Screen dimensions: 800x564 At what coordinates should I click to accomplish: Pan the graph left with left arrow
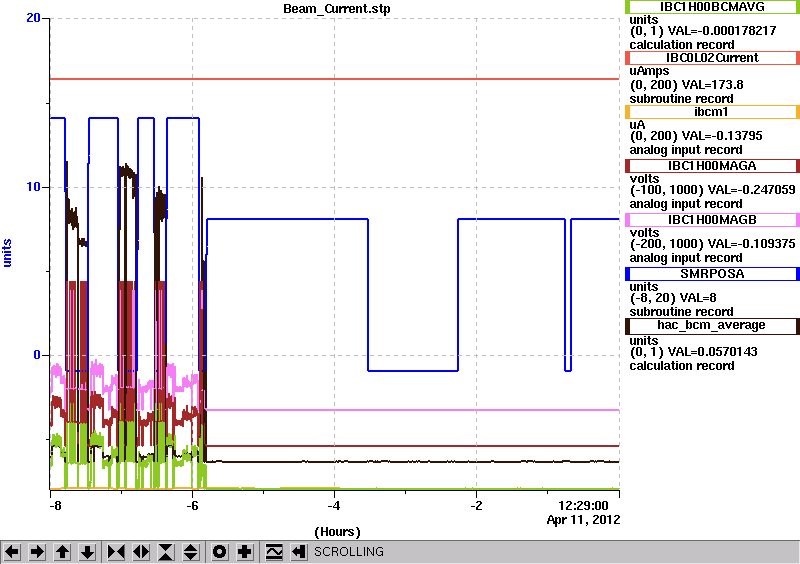tap(12, 552)
